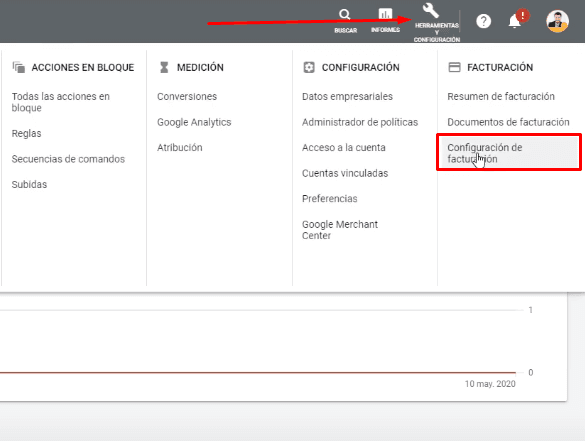Click the Buscar search magnifier icon
The image size is (585, 441).
point(344,15)
